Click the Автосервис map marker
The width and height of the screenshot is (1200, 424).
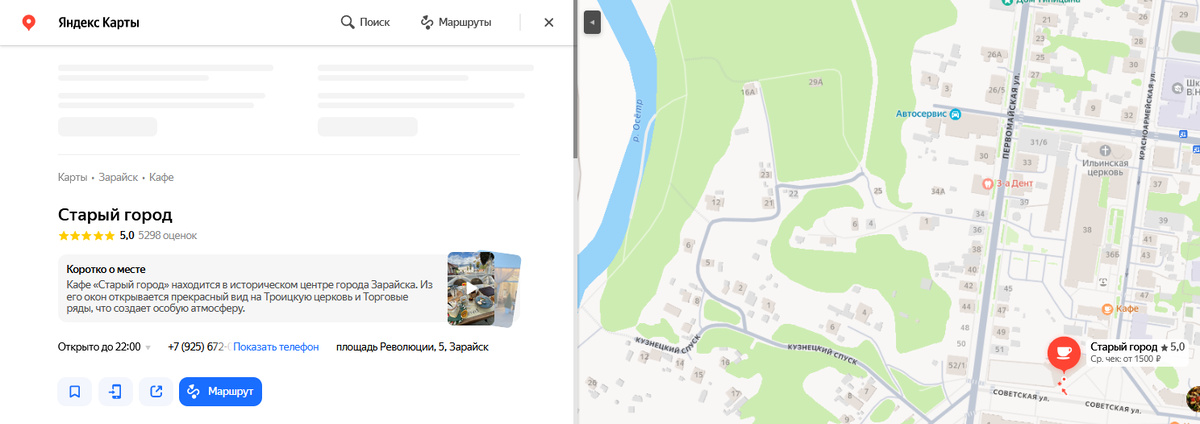956,114
